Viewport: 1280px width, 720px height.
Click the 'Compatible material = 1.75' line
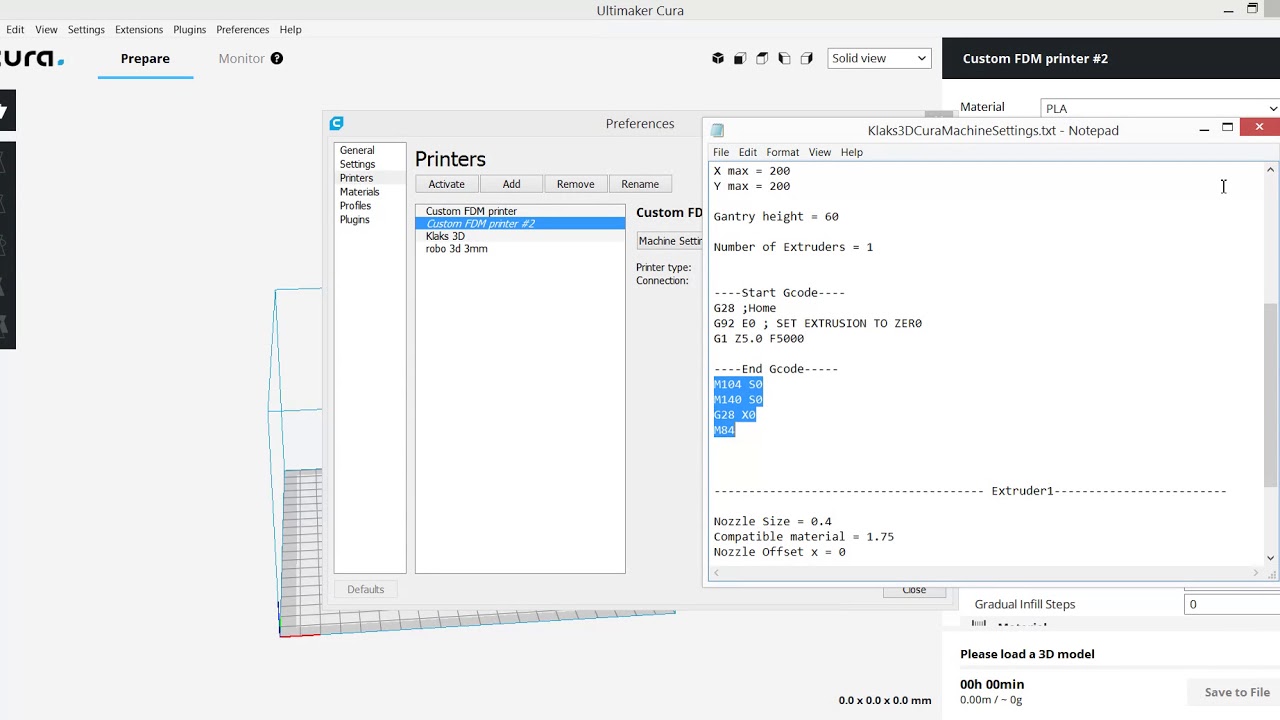point(804,537)
